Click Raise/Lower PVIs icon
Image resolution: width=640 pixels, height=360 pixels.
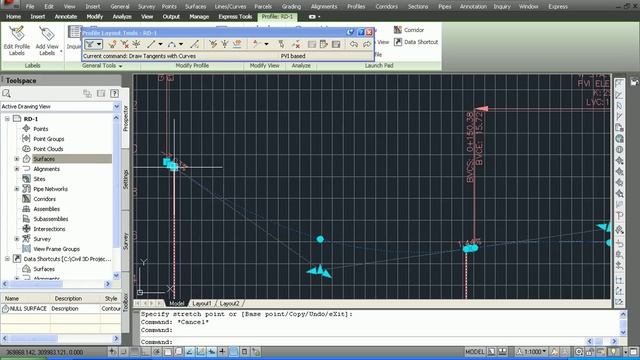tap(225, 44)
